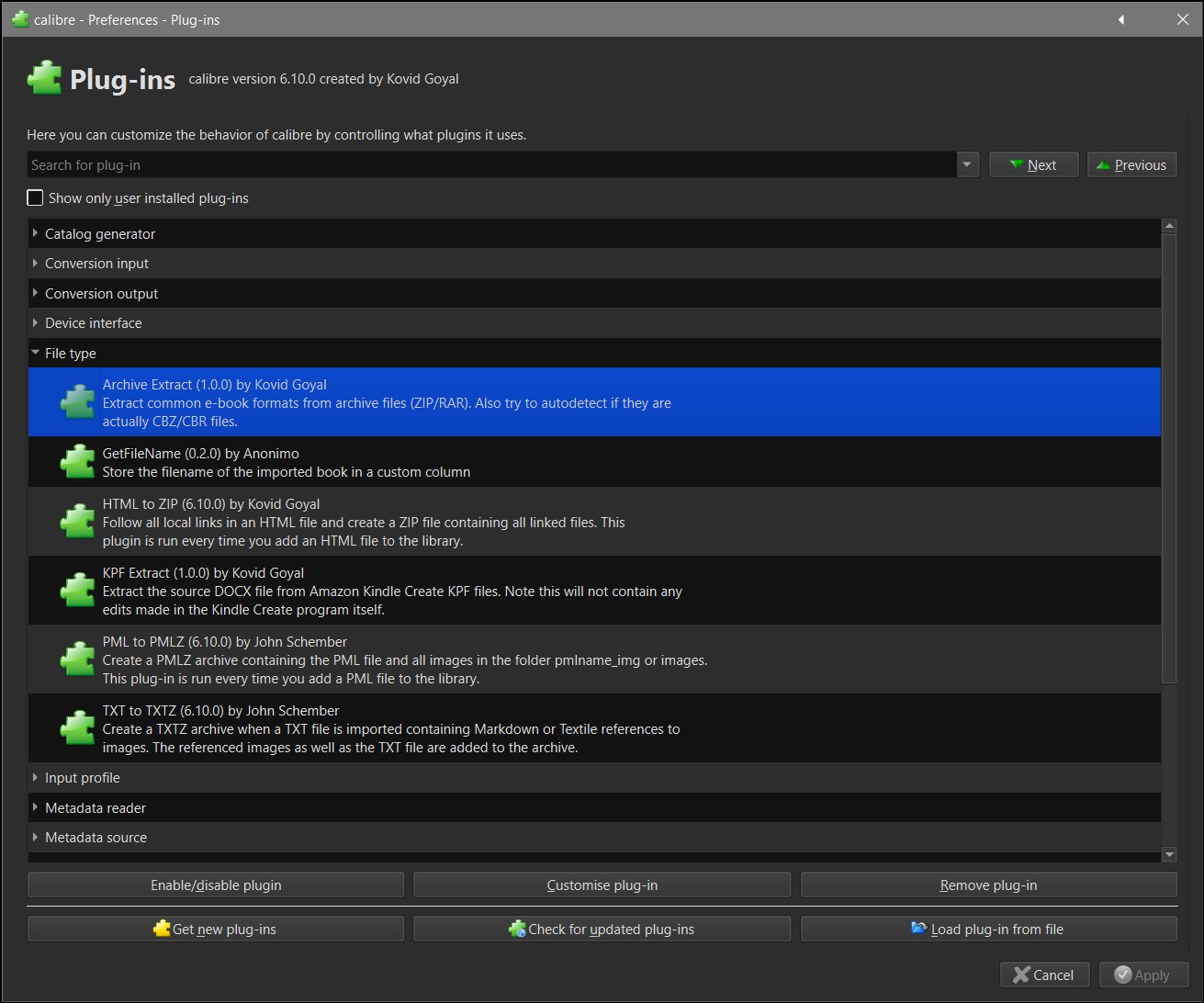Click the PML to PMLZ plug-in icon
The image size is (1204, 1003).
77,659
